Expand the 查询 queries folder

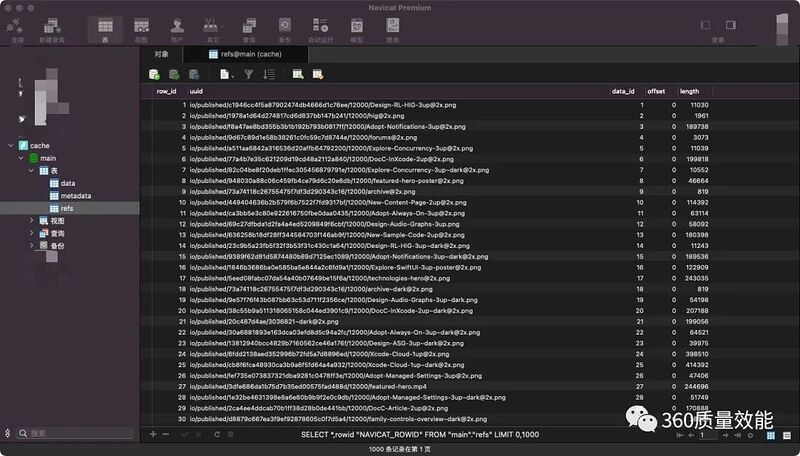(x=31, y=233)
